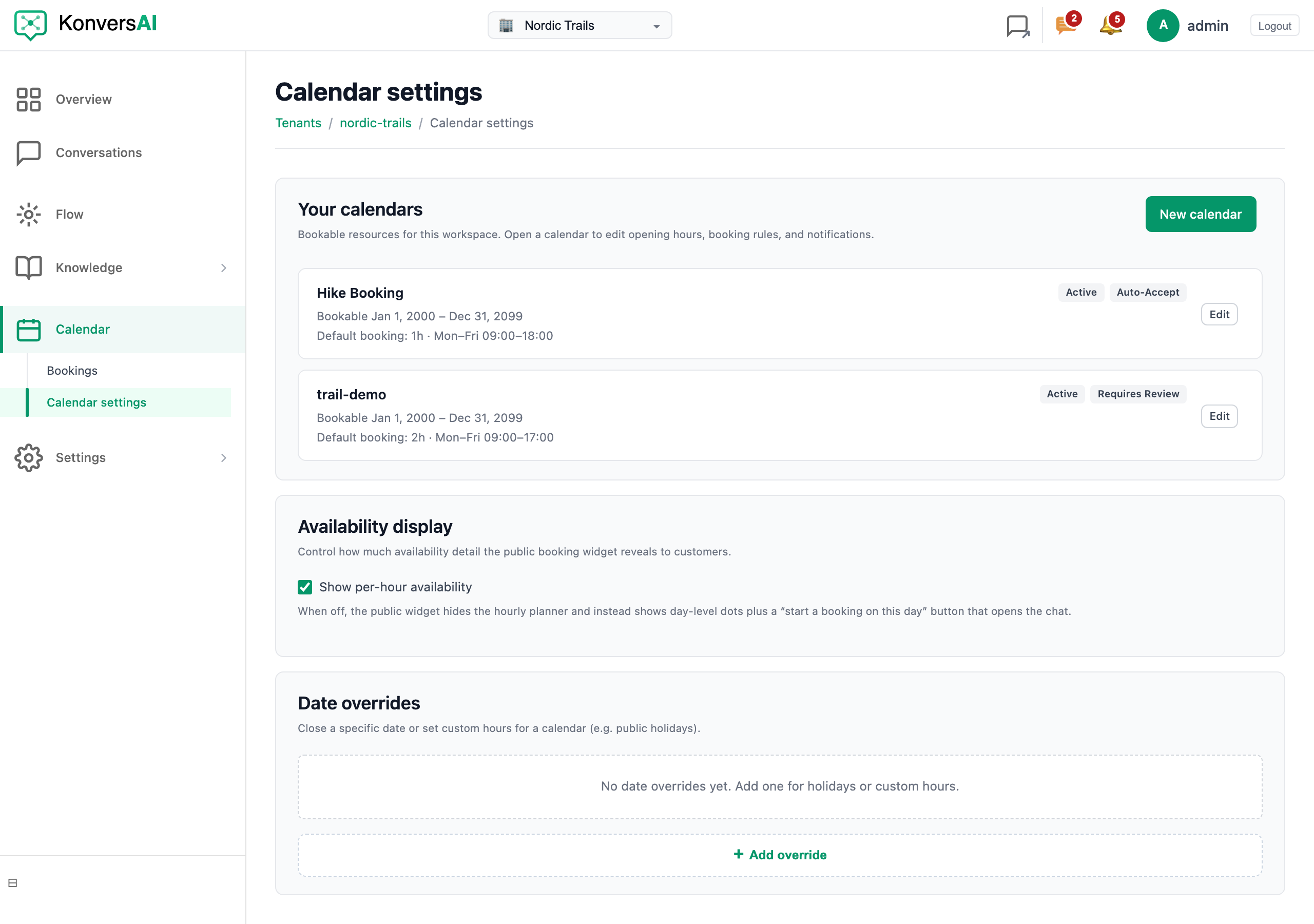Click the Calendar sidebar icon
Screen dimensions: 1314x924
click(x=29, y=329)
